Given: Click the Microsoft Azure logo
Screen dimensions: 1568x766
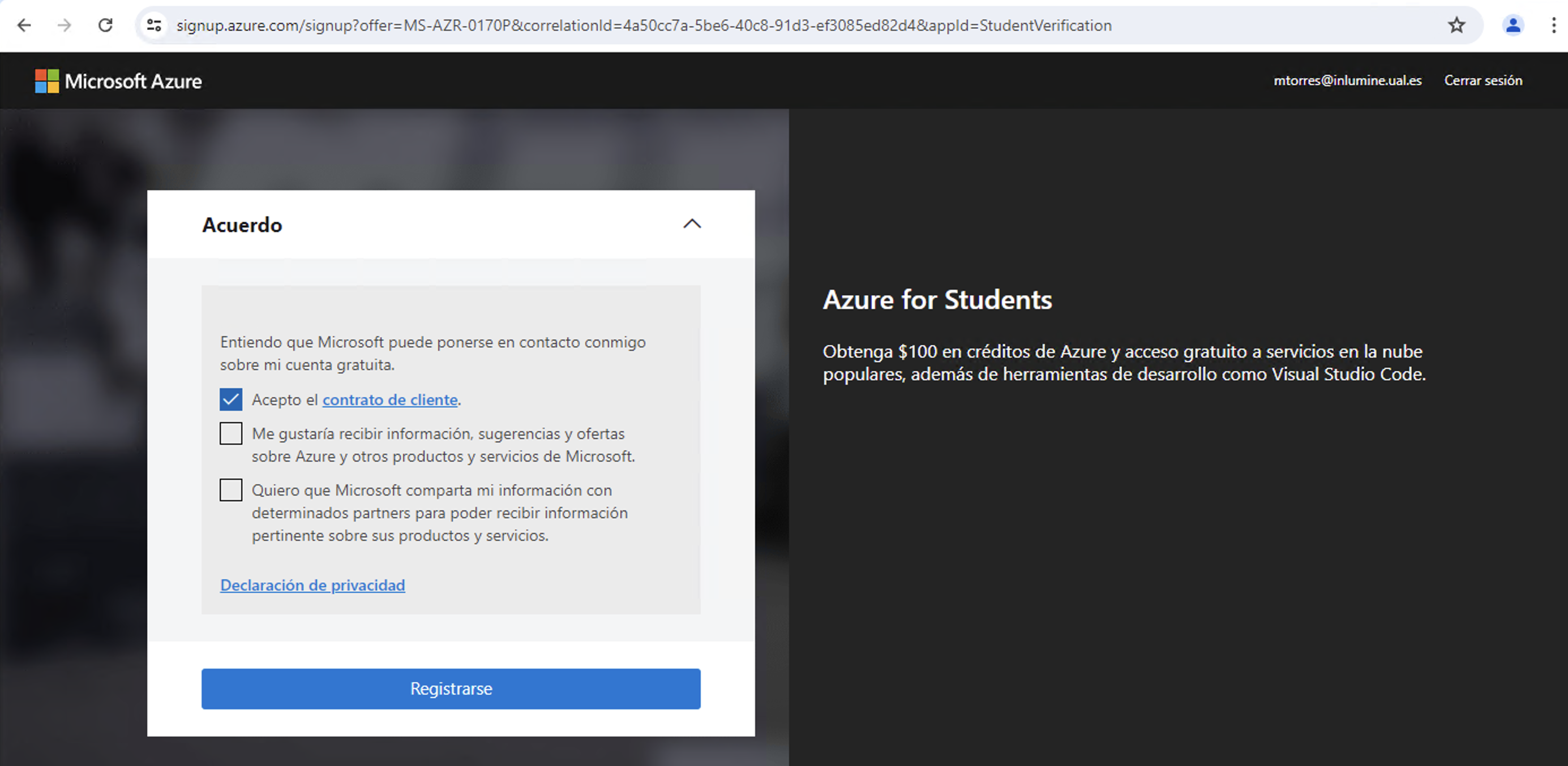Looking at the screenshot, I should 118,81.
